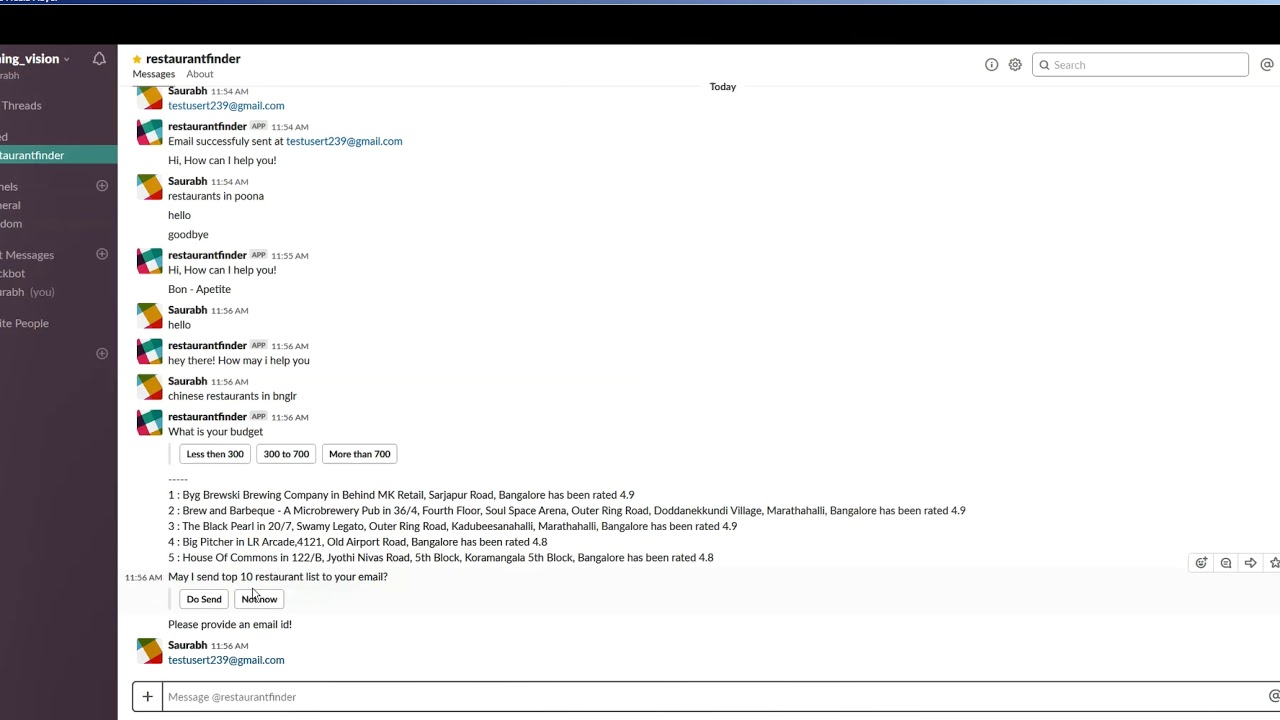The image size is (1280, 720).
Task: Share message using the arrow icon
Action: (x=1250, y=563)
